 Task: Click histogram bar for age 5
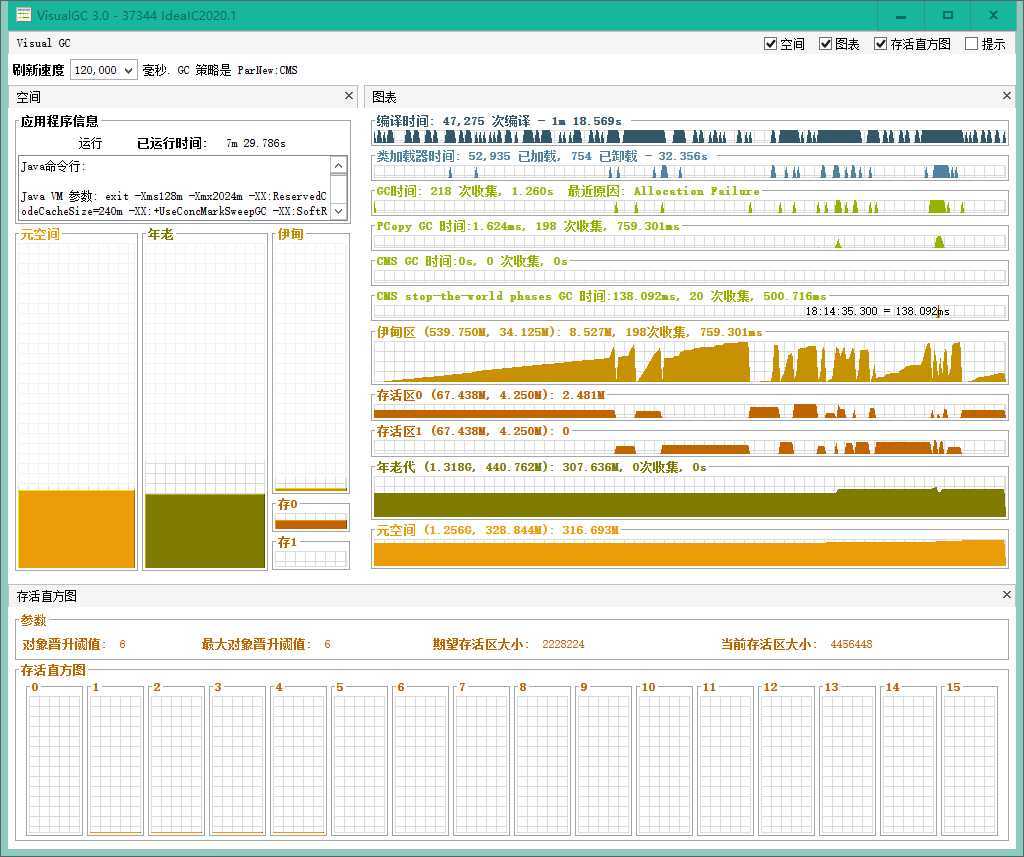coord(360,764)
